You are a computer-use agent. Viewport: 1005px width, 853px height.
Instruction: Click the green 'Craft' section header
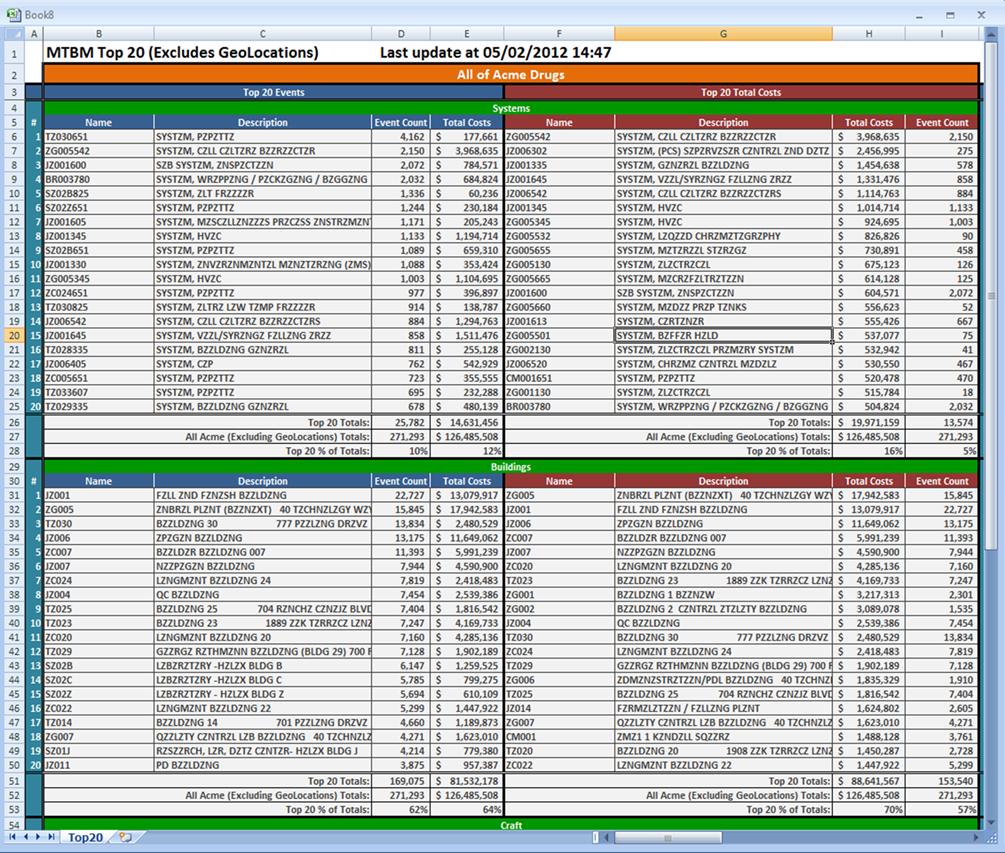(511, 825)
